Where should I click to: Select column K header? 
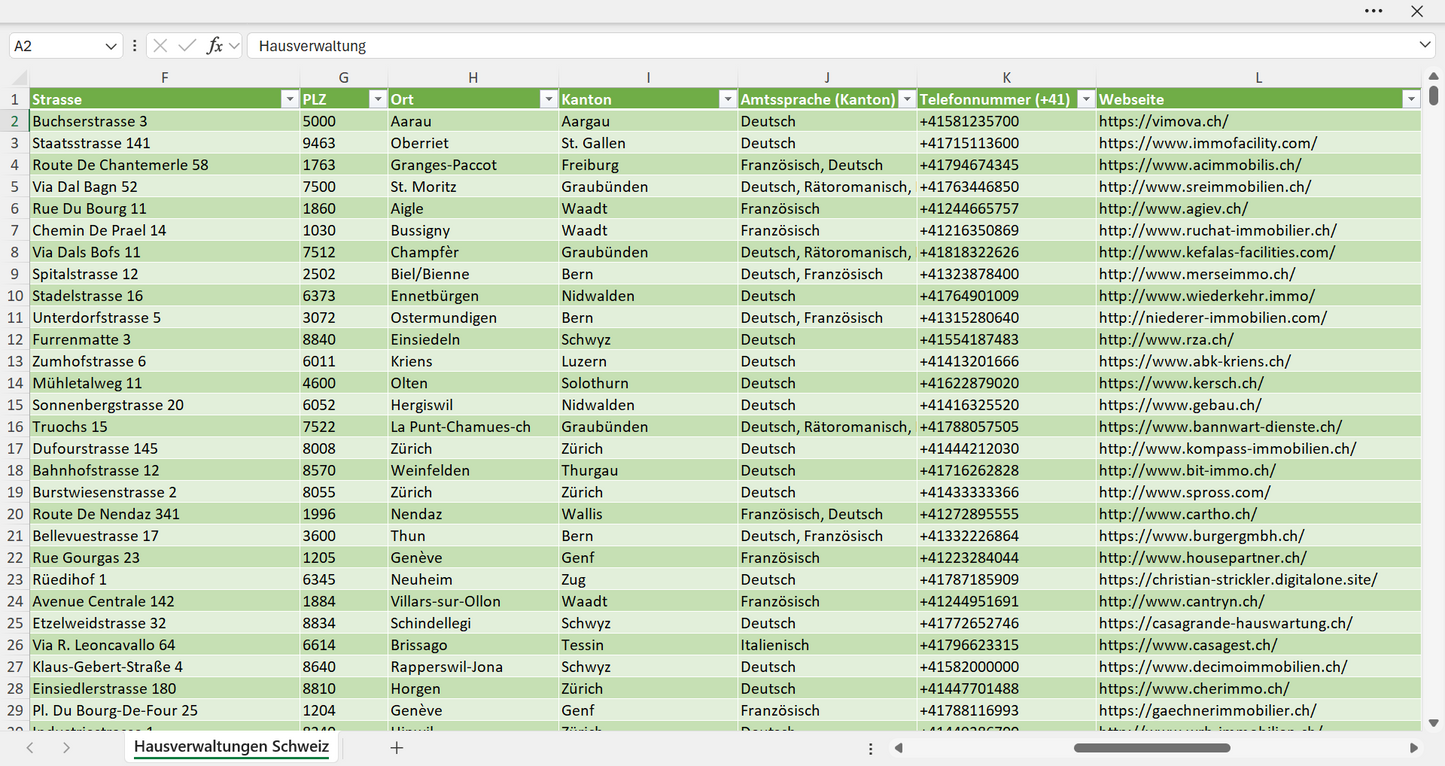pyautogui.click(x=1006, y=78)
